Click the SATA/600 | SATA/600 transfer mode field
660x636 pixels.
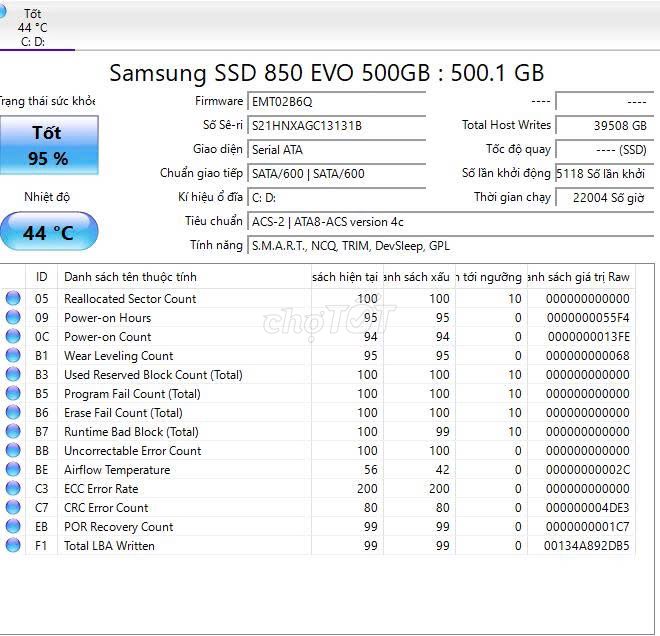tap(337, 174)
